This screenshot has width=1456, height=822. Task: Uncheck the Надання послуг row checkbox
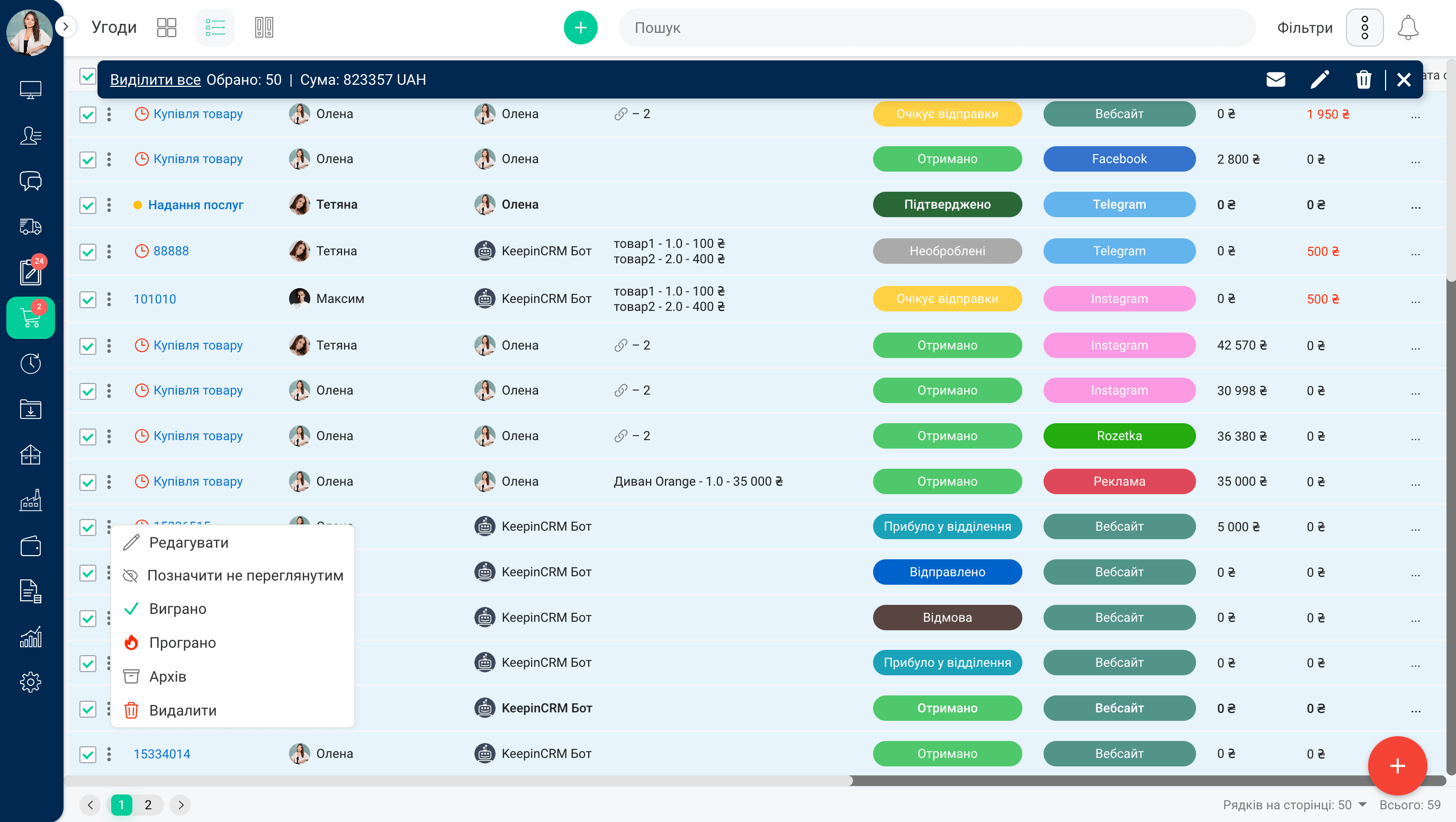[x=87, y=205]
